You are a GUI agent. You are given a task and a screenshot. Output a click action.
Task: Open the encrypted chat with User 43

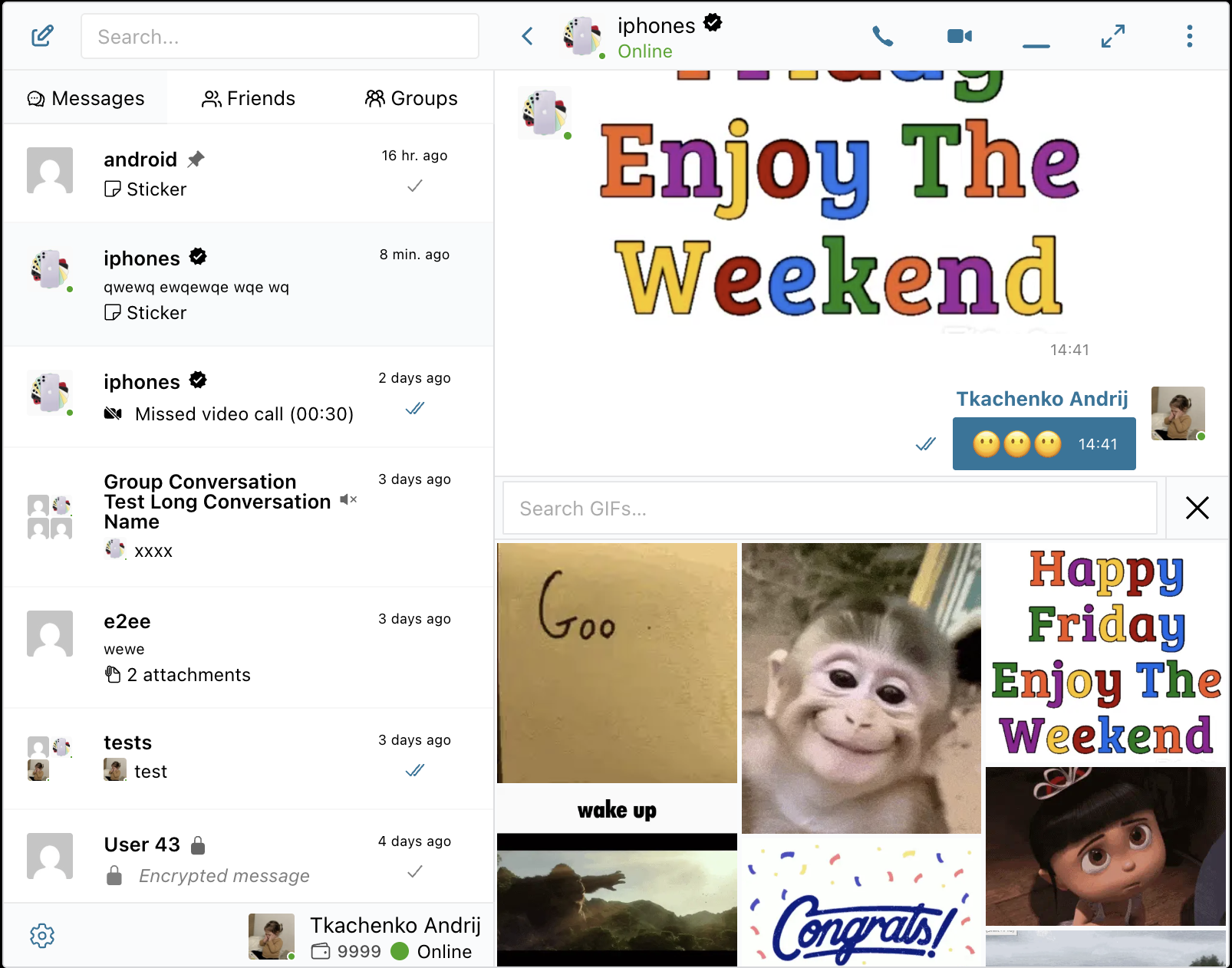249,858
